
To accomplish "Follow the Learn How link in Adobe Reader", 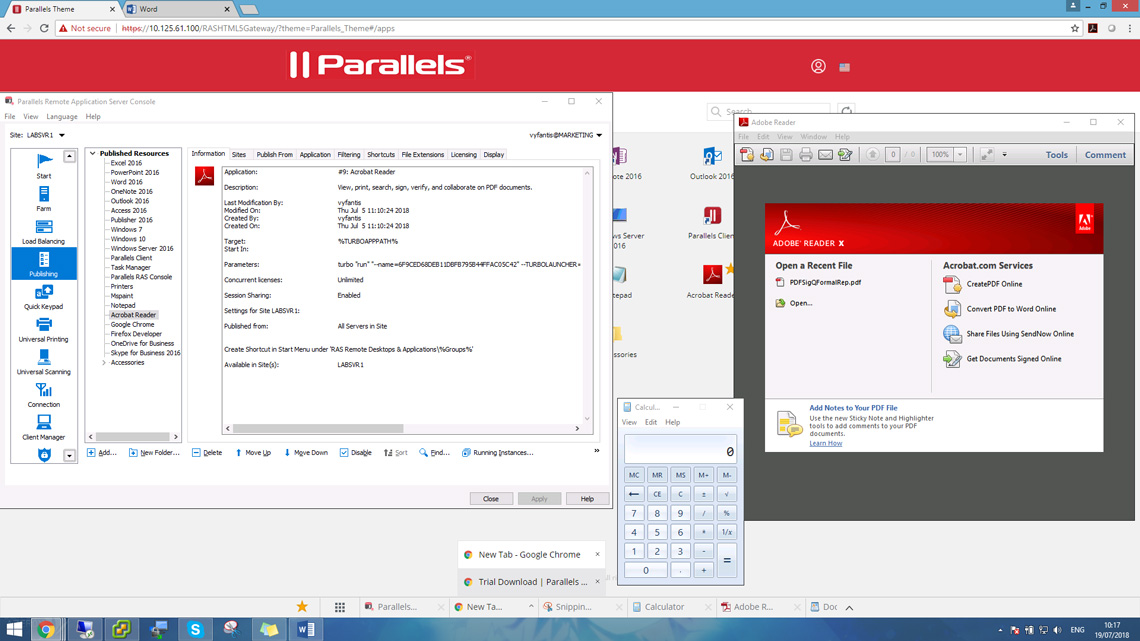I will [825, 443].
